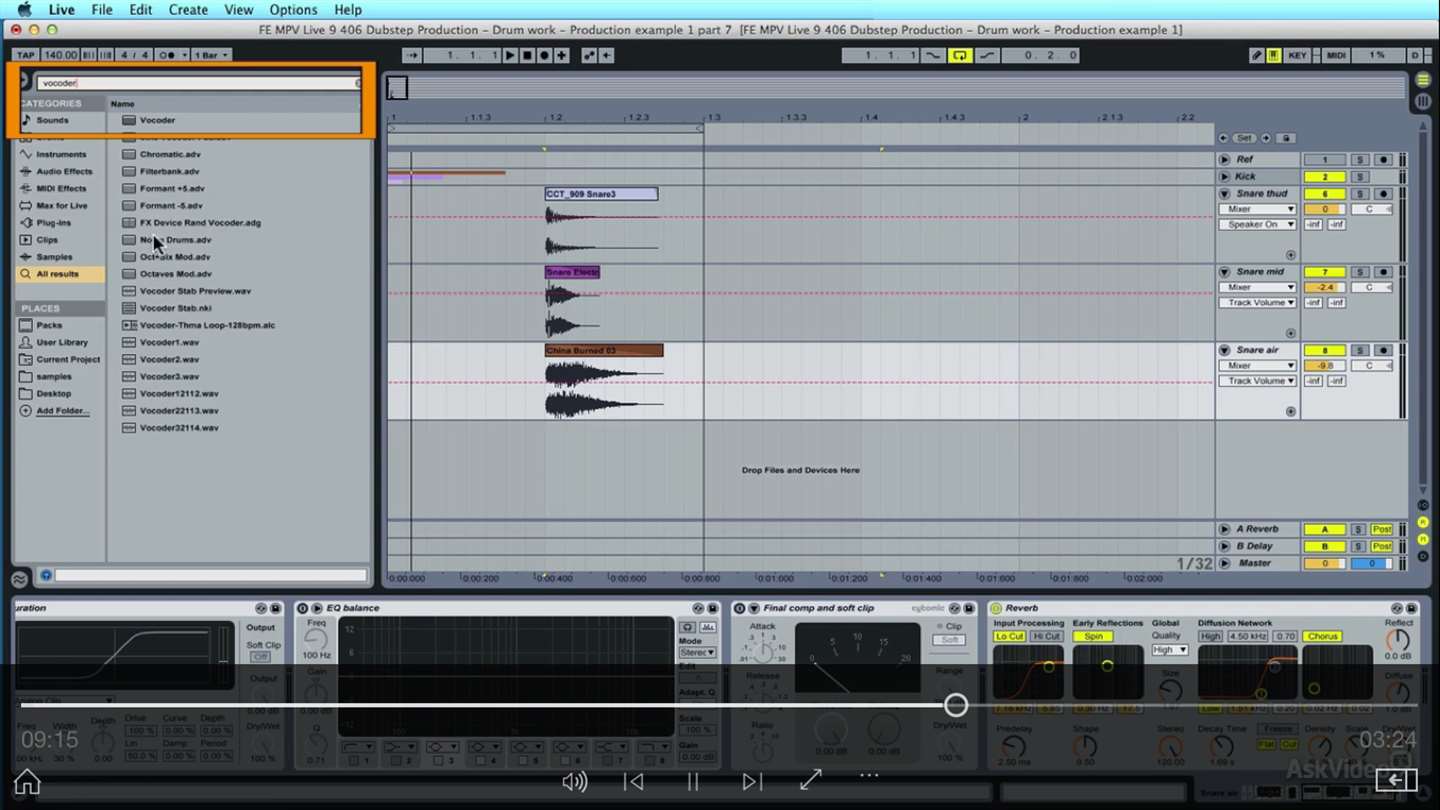
Task: Select the CCT_909 Snare3 clip
Action: click(x=601, y=194)
